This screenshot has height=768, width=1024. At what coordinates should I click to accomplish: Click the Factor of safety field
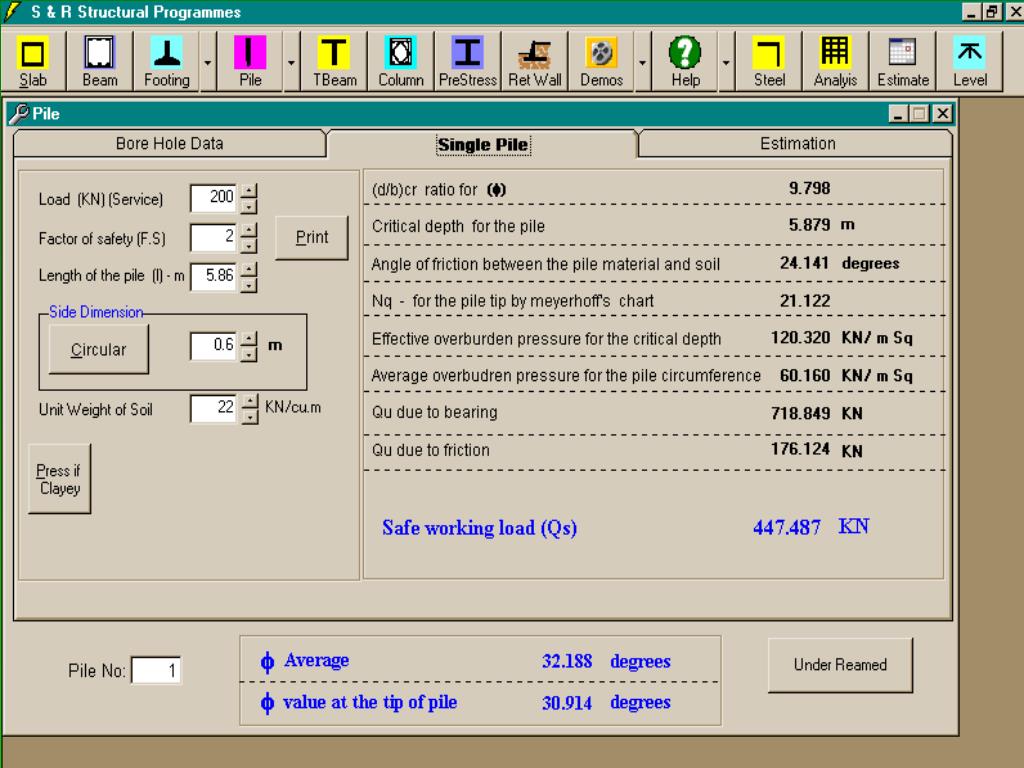[214, 237]
